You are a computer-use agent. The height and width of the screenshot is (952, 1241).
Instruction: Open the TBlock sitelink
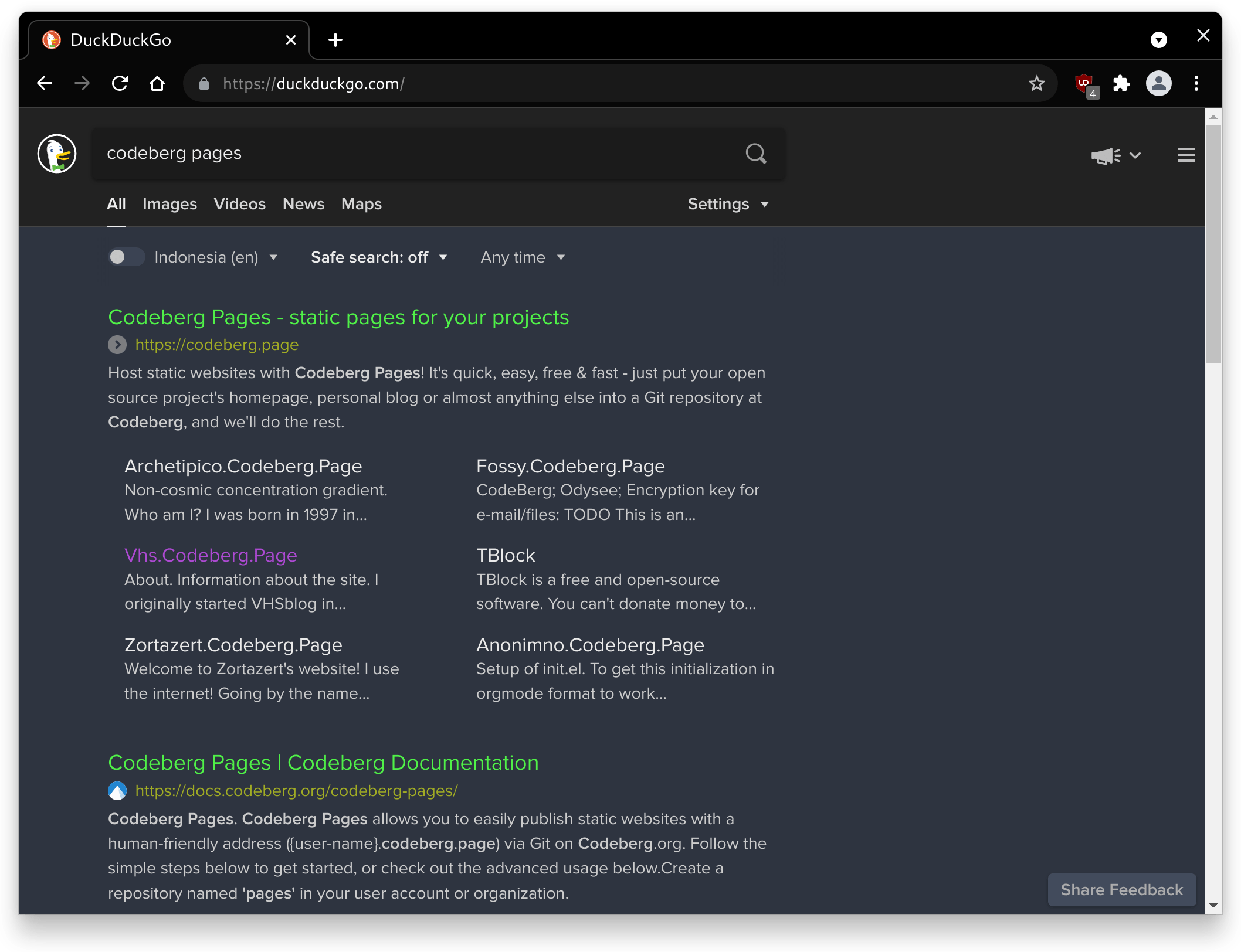point(506,555)
